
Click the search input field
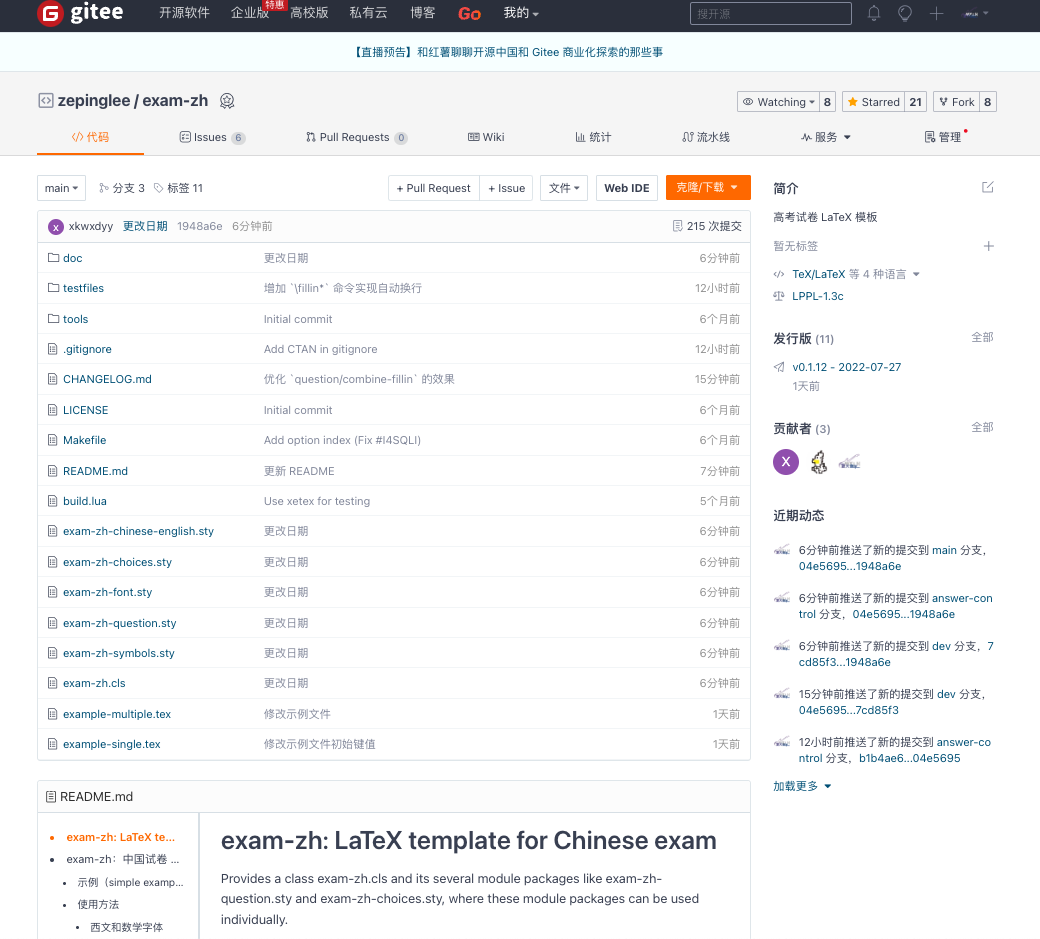pyautogui.click(x=770, y=14)
